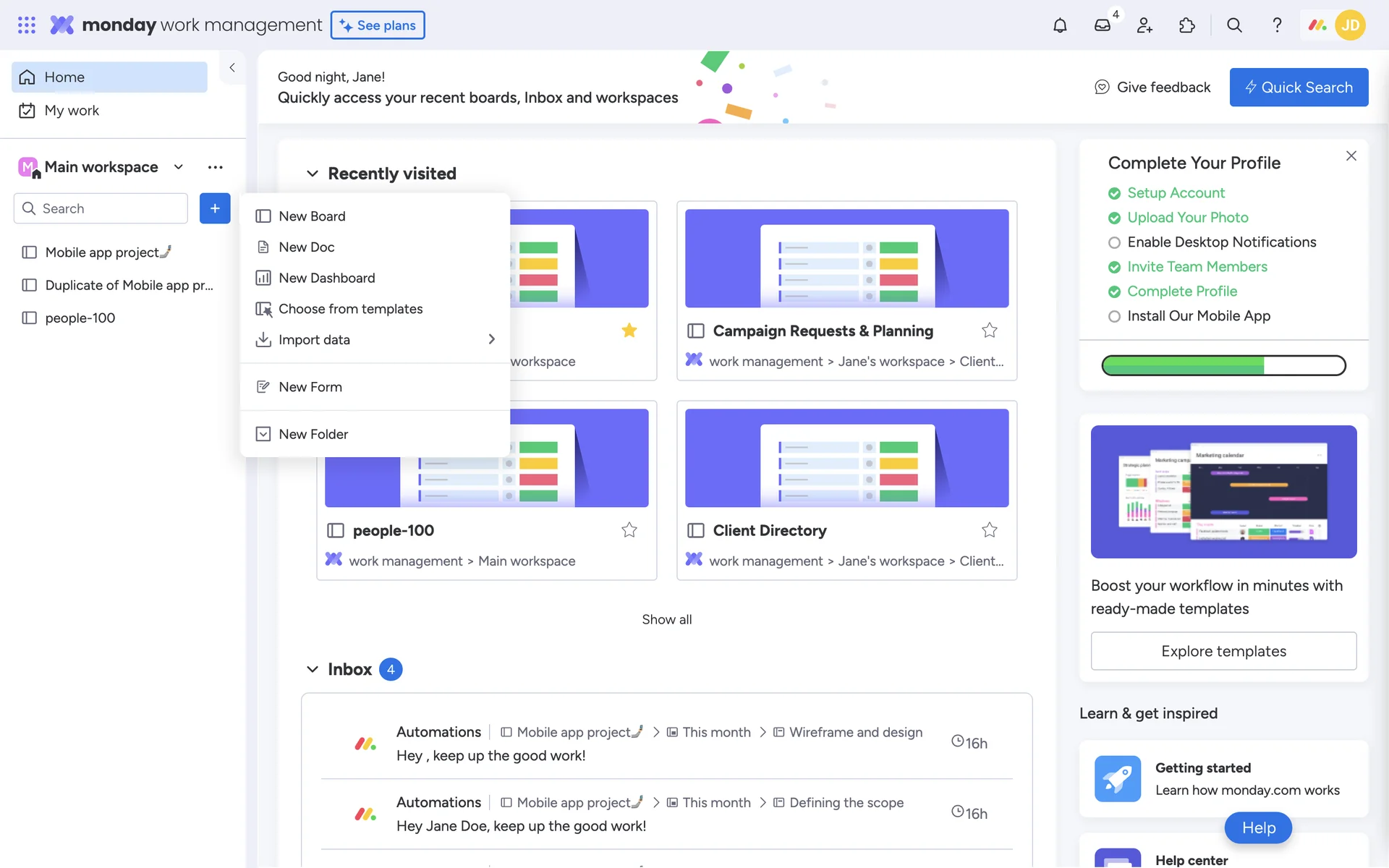This screenshot has height=868, width=1389.
Task: Click the search magnifier in top bar
Action: [x=1234, y=25]
